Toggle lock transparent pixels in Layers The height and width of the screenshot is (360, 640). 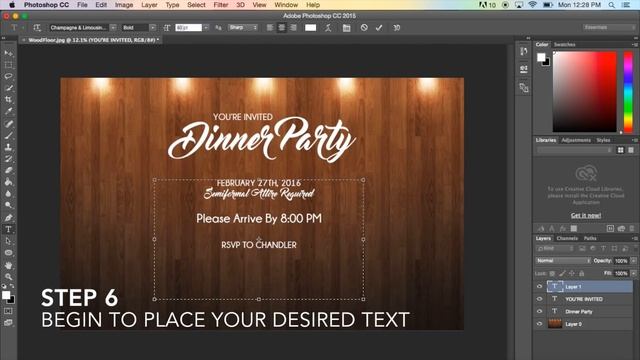(x=552, y=273)
